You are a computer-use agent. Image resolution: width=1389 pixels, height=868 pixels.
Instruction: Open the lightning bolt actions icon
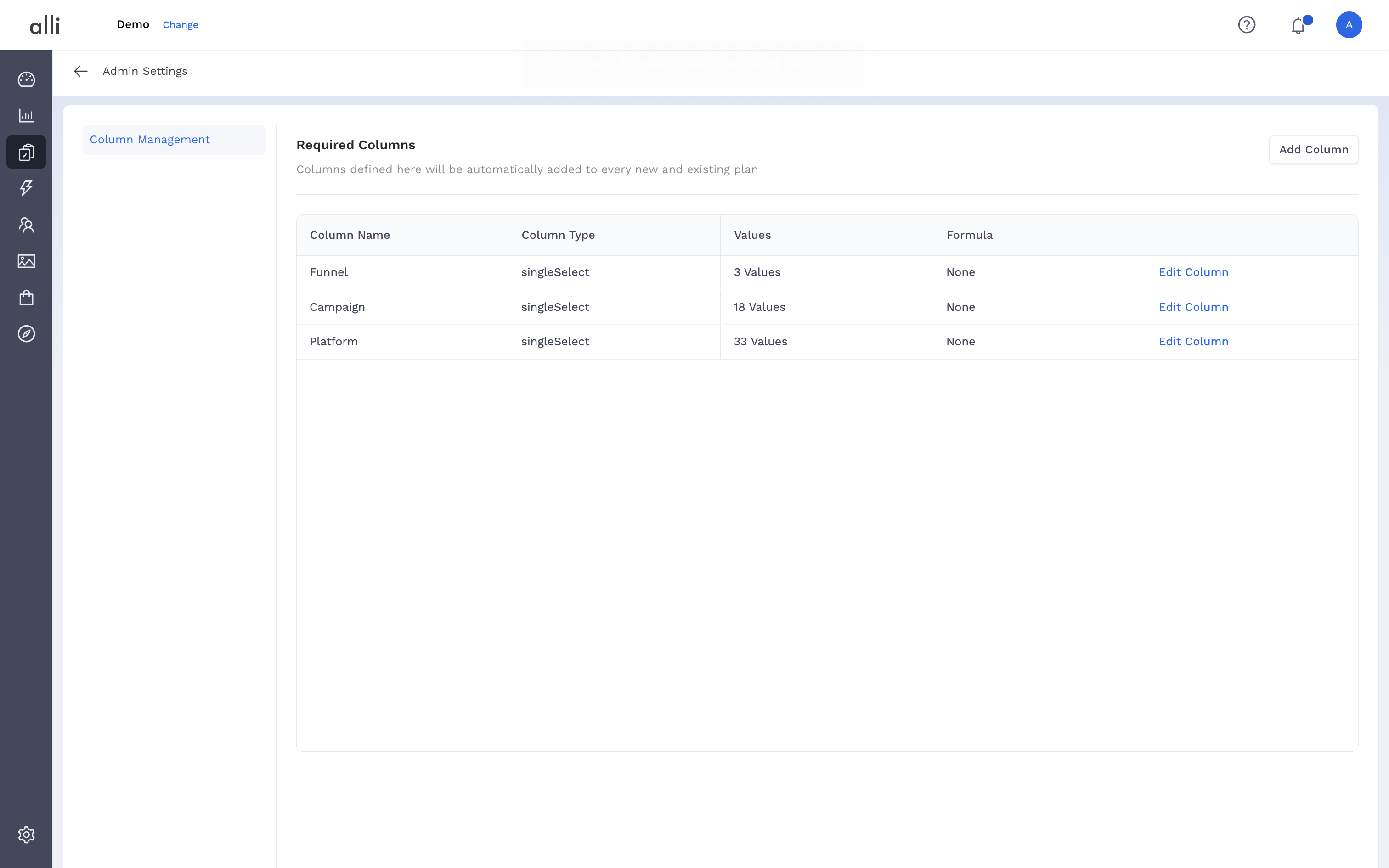[26, 188]
